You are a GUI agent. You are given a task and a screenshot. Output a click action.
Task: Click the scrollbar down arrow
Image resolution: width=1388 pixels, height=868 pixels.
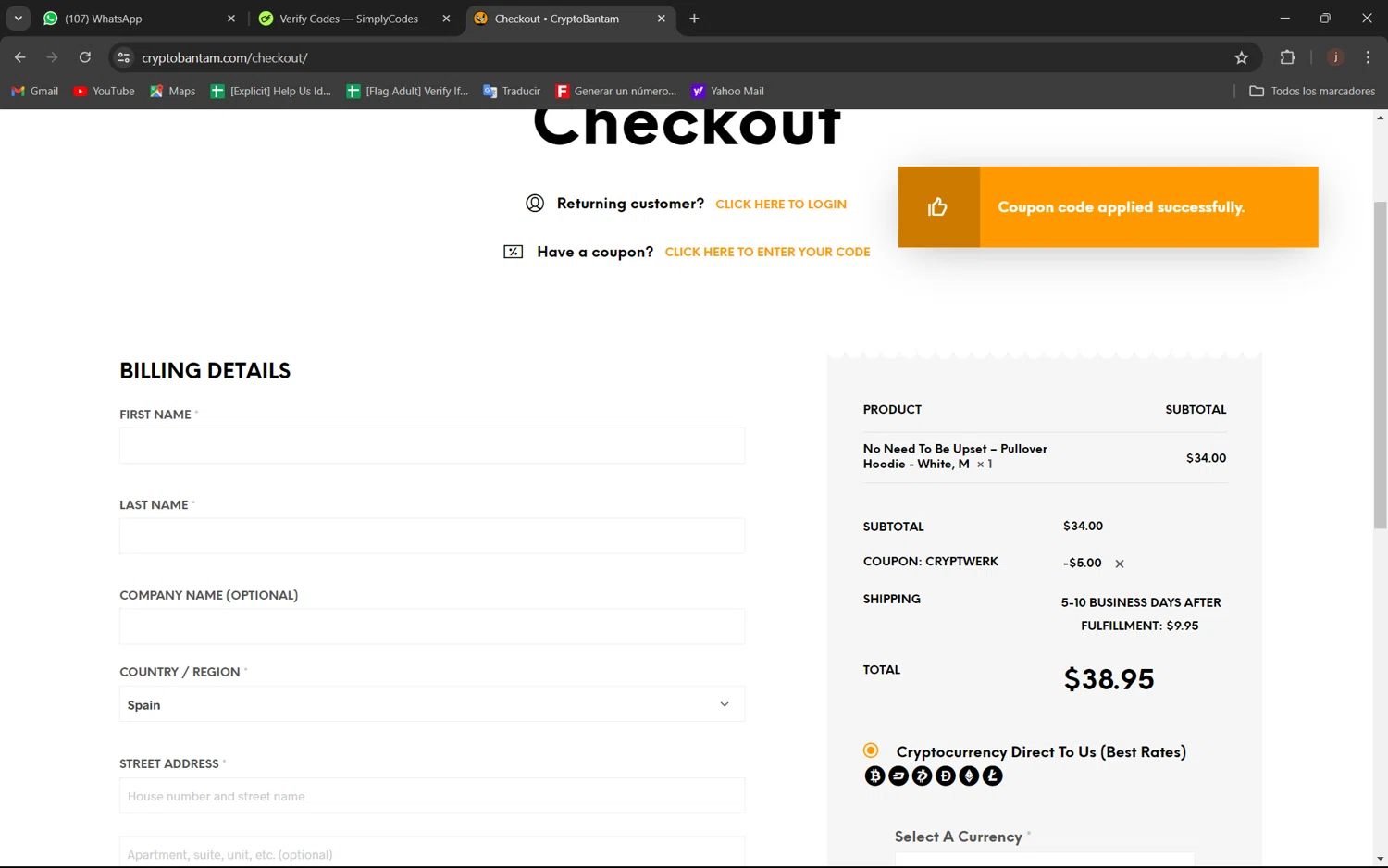pos(1380,859)
